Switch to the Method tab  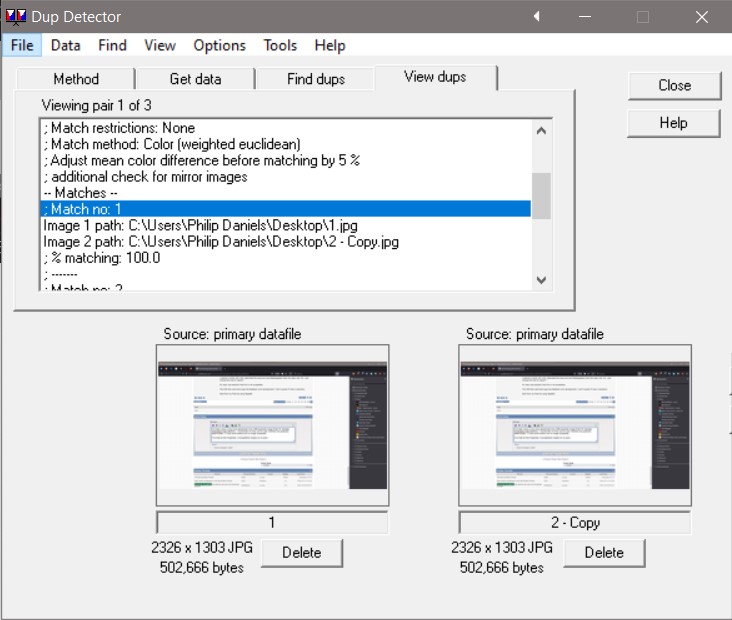click(76, 79)
